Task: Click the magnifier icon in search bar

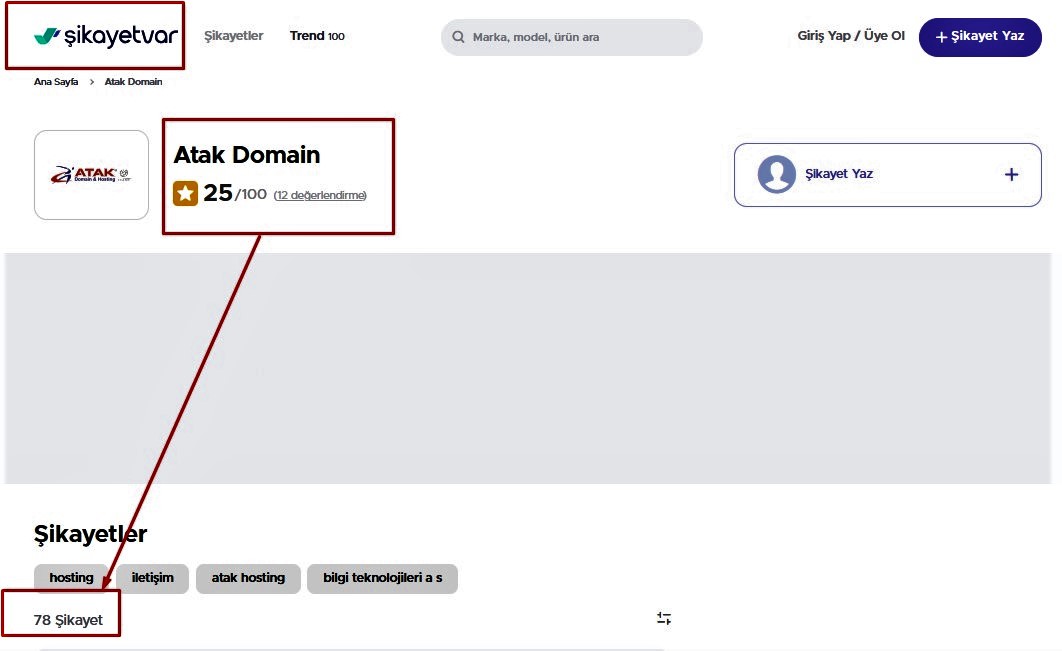Action: click(x=459, y=38)
